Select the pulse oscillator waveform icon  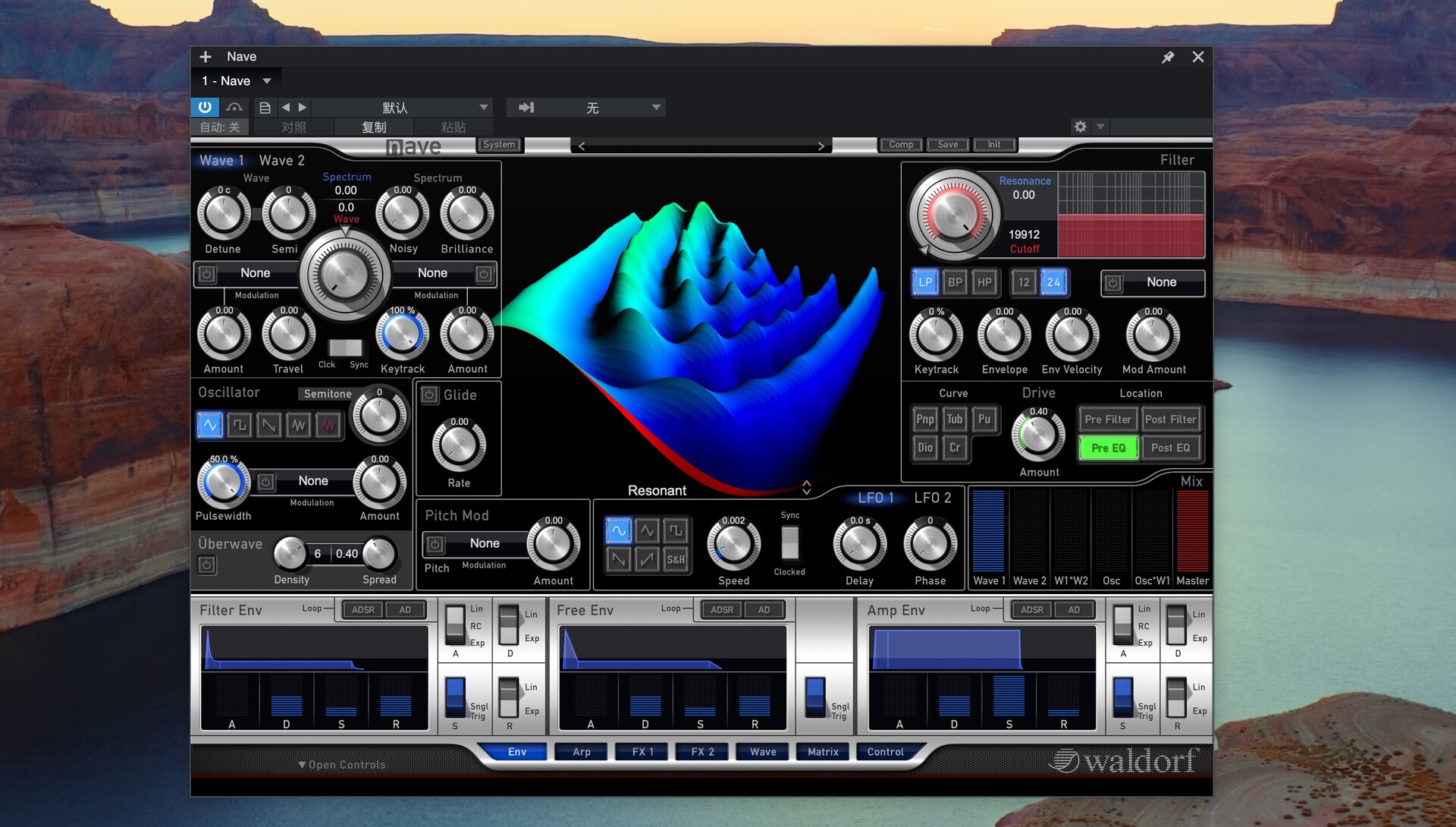point(240,425)
